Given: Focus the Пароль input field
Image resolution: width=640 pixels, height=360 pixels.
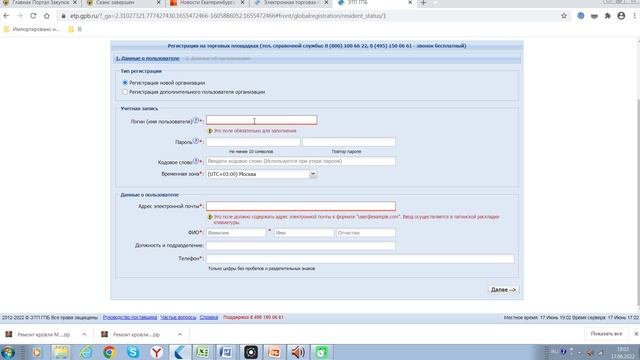Looking at the screenshot, I should 253,142.
